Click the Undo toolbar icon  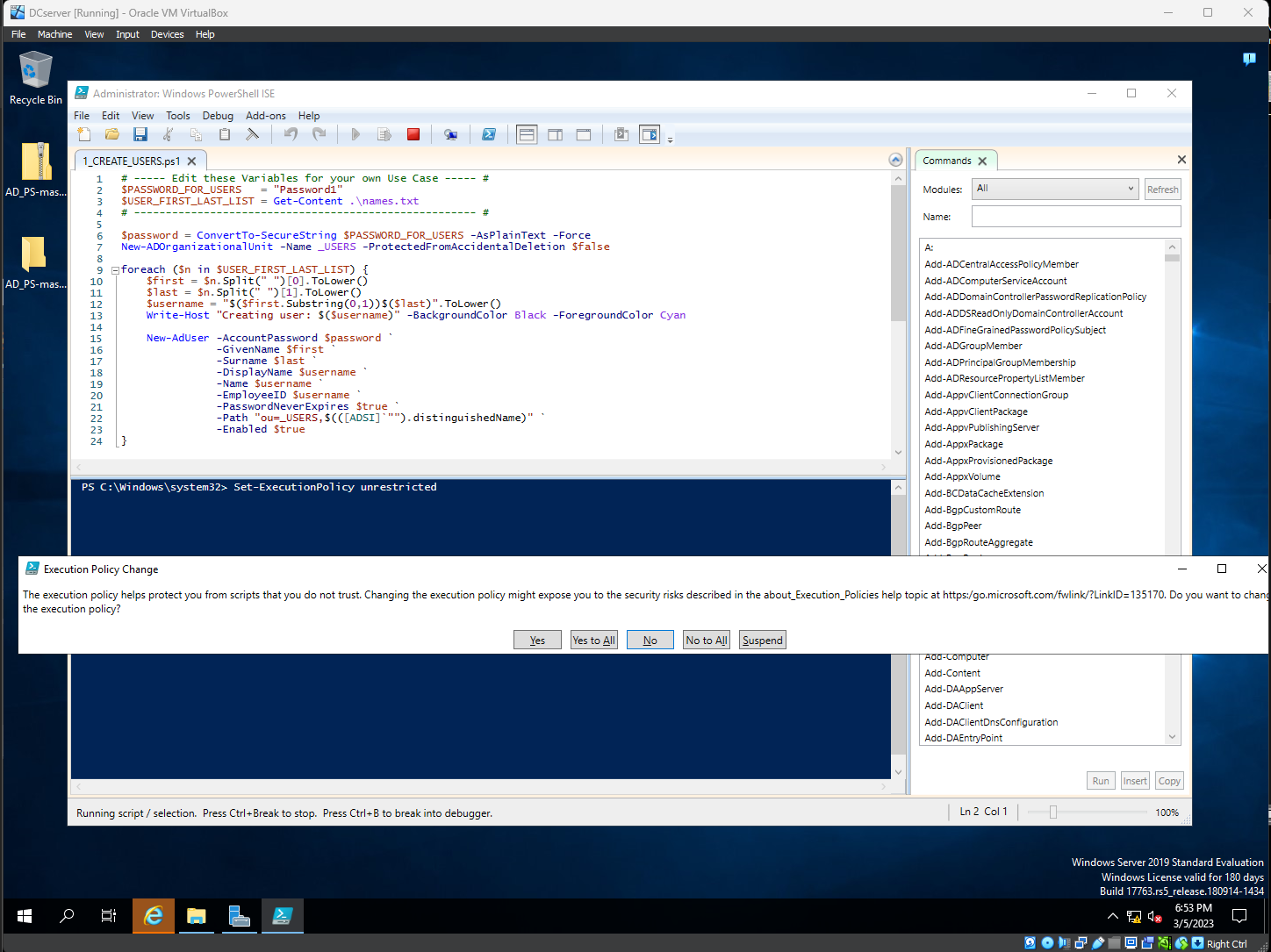[290, 134]
